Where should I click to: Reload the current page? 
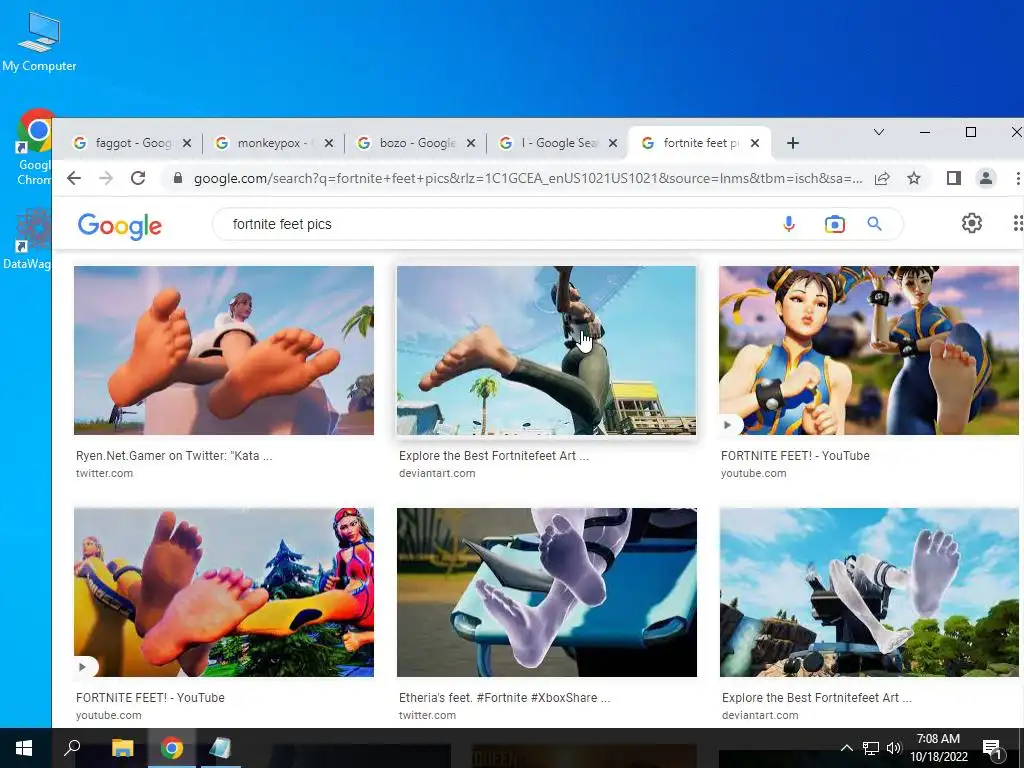pos(138,178)
